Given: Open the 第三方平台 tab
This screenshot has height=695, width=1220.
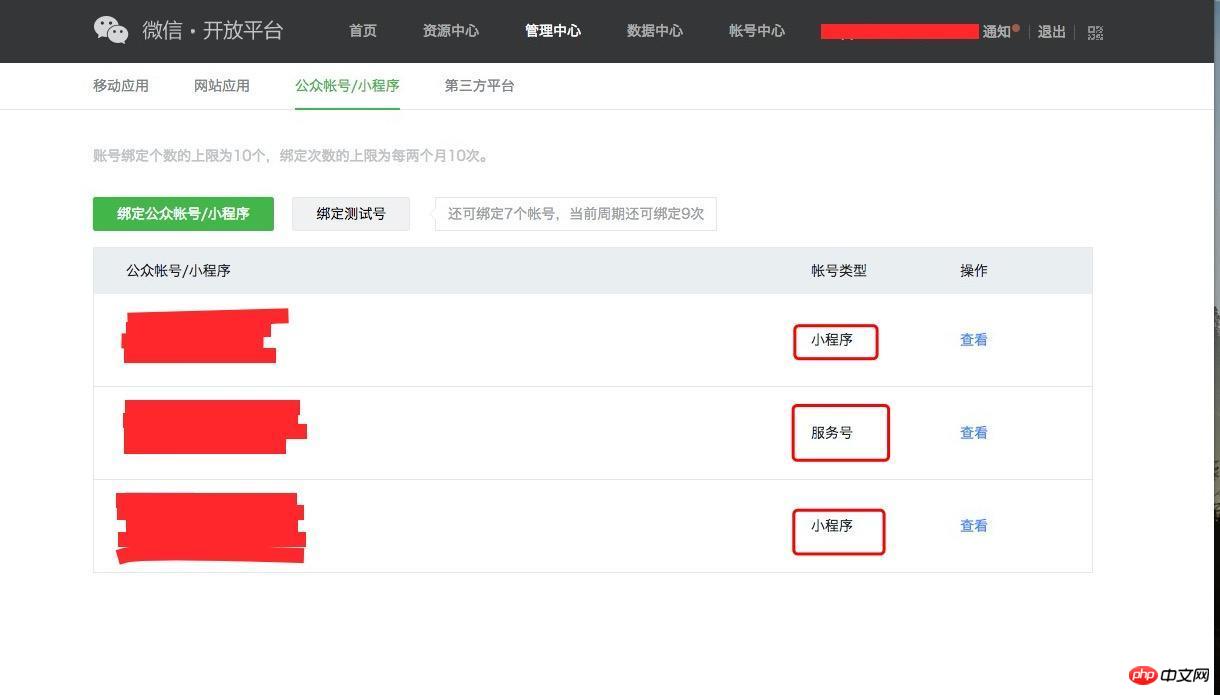Looking at the screenshot, I should [479, 86].
